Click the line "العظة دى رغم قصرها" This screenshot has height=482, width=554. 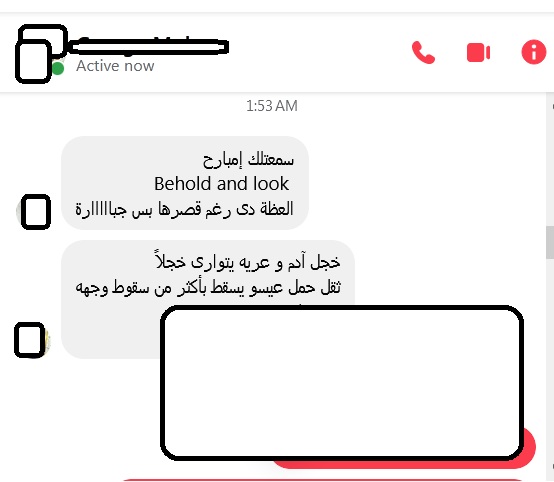[184, 209]
